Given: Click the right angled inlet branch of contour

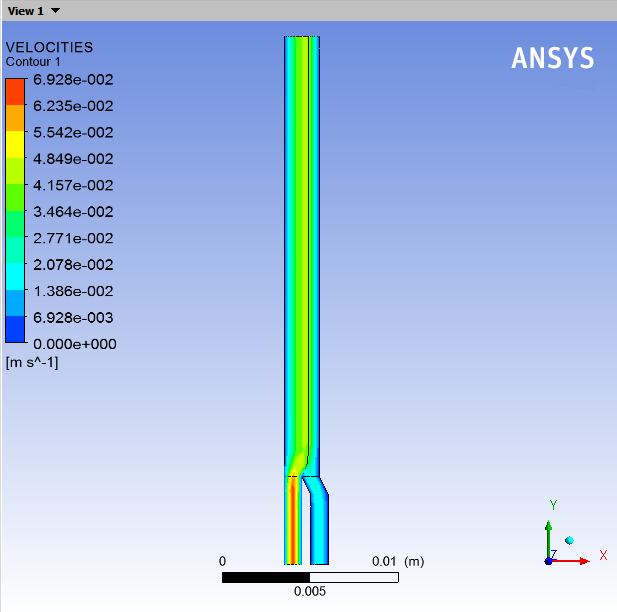Looking at the screenshot, I should coord(319,523).
